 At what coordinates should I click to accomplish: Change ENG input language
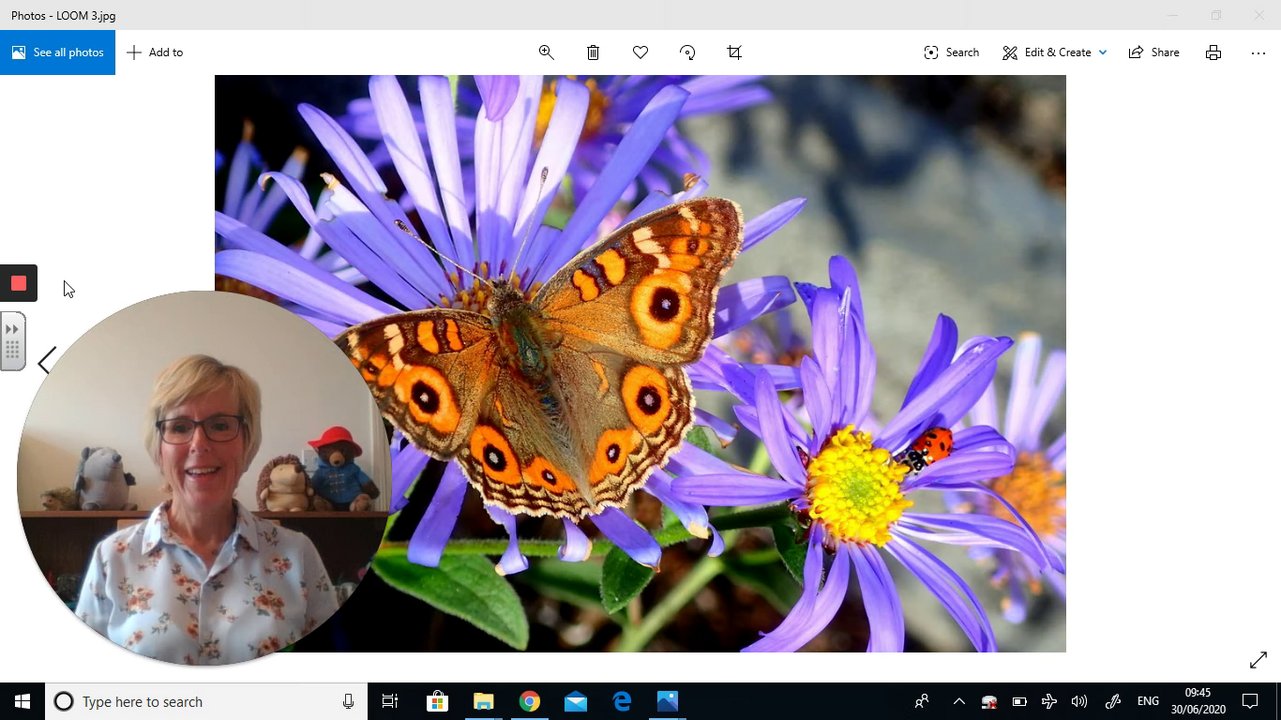pos(1148,701)
